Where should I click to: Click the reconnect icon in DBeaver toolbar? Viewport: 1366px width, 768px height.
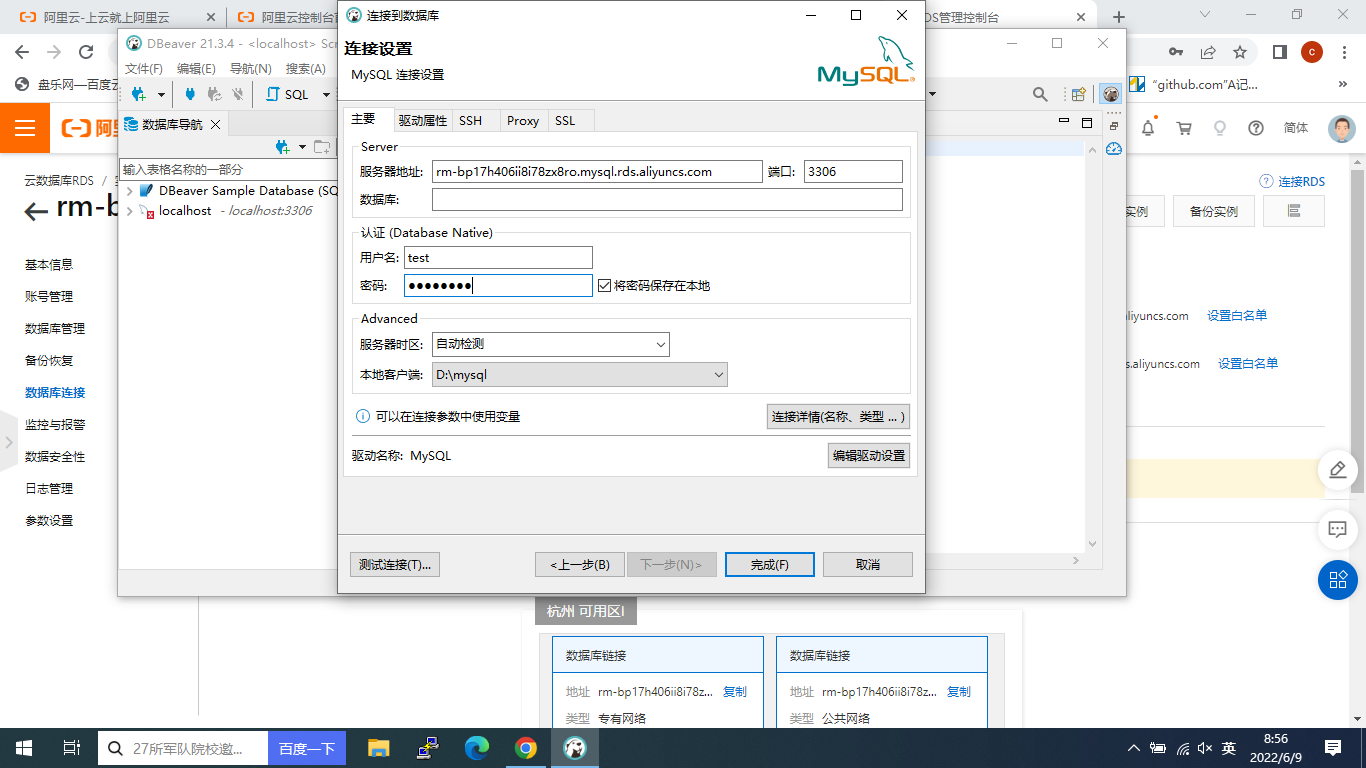[213, 94]
